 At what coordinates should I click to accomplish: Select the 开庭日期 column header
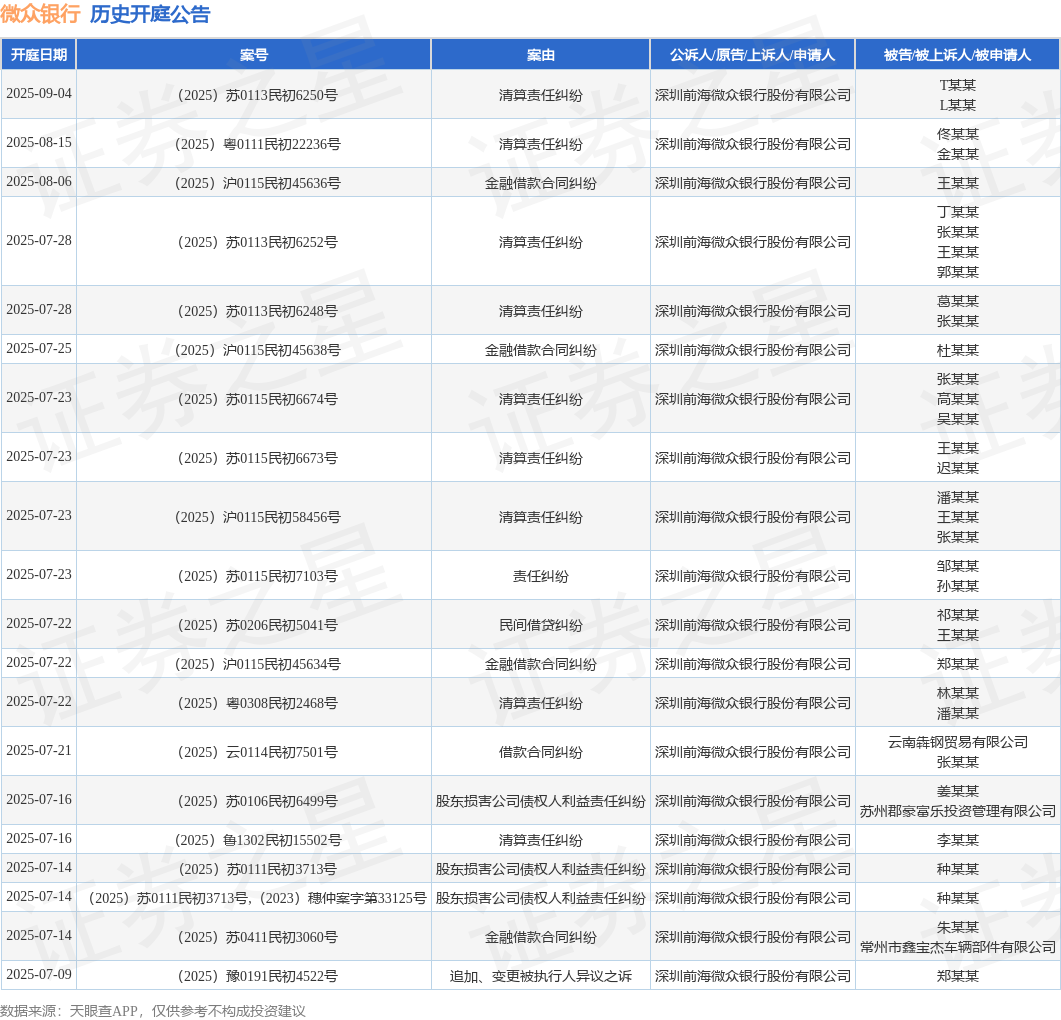[39, 55]
